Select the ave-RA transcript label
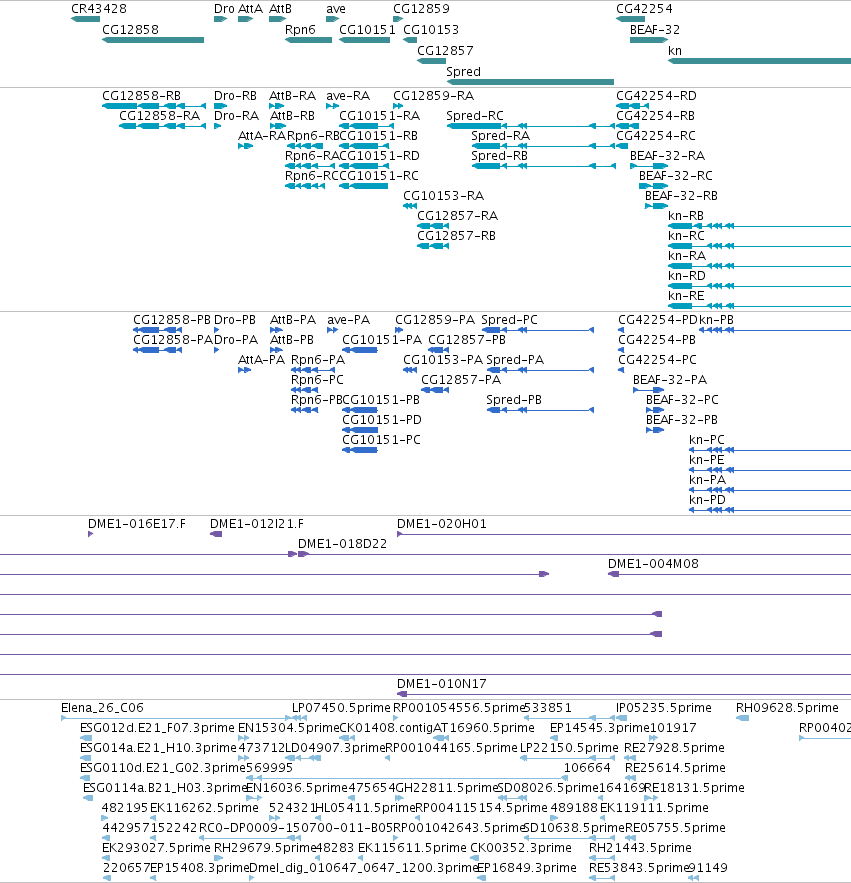The width and height of the screenshot is (851, 883). pyautogui.click(x=348, y=96)
